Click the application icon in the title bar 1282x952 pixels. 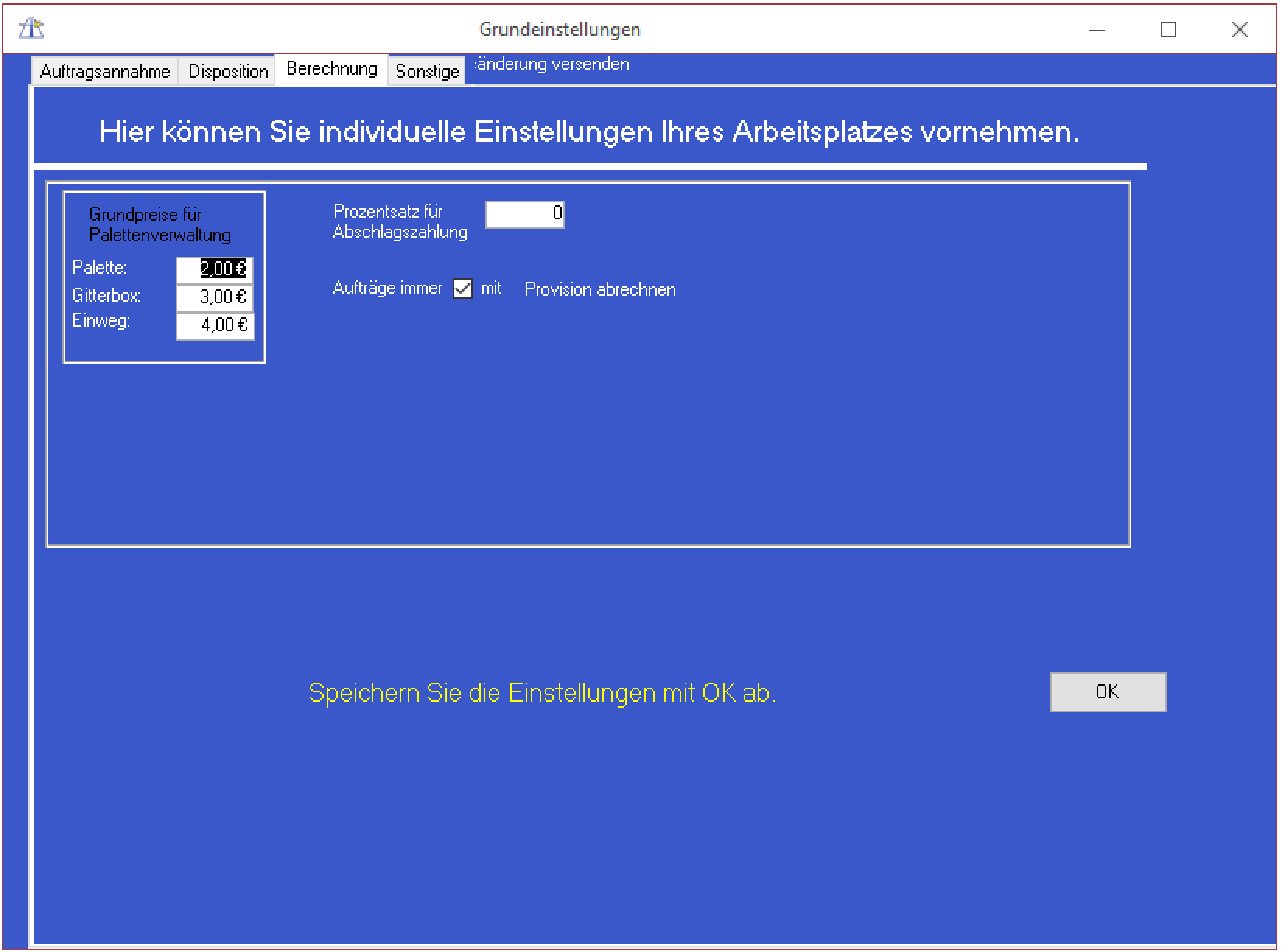point(31,30)
